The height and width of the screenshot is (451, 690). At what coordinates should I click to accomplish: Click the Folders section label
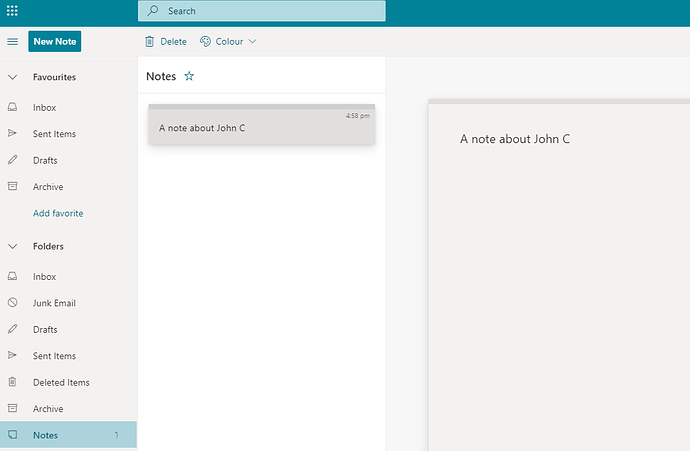tap(48, 246)
